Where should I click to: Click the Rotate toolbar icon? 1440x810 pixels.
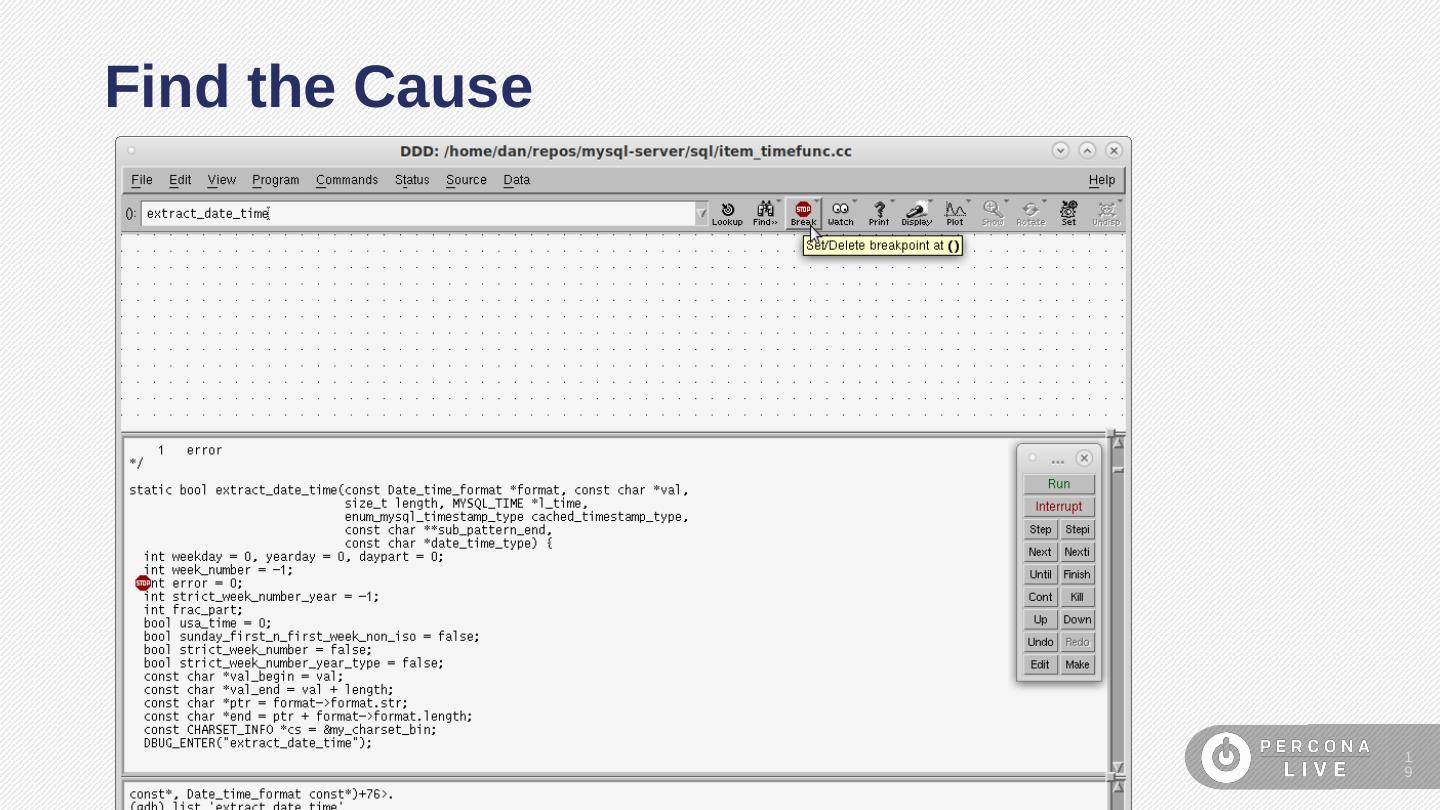point(1031,213)
